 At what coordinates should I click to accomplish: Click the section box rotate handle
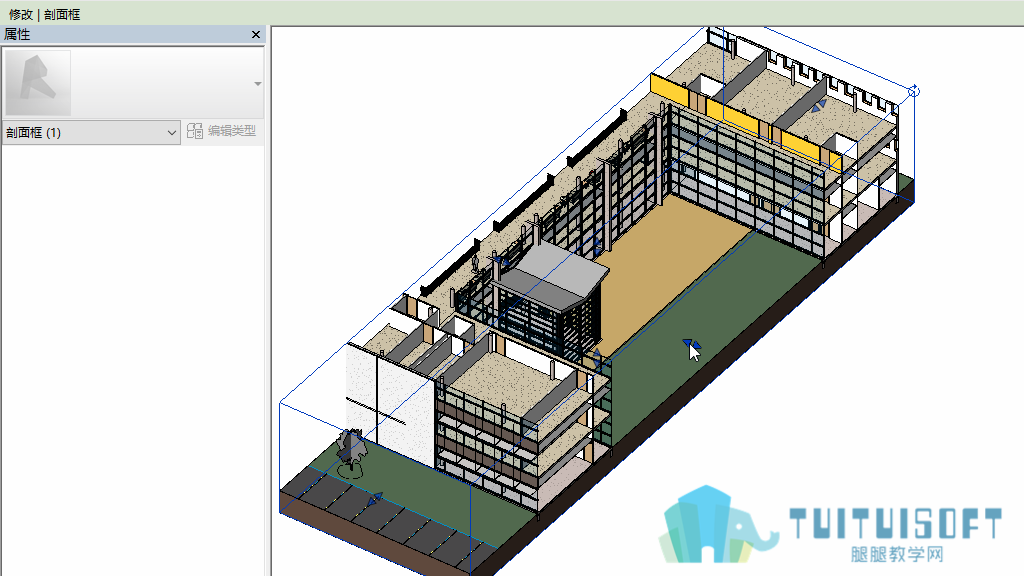point(914,91)
